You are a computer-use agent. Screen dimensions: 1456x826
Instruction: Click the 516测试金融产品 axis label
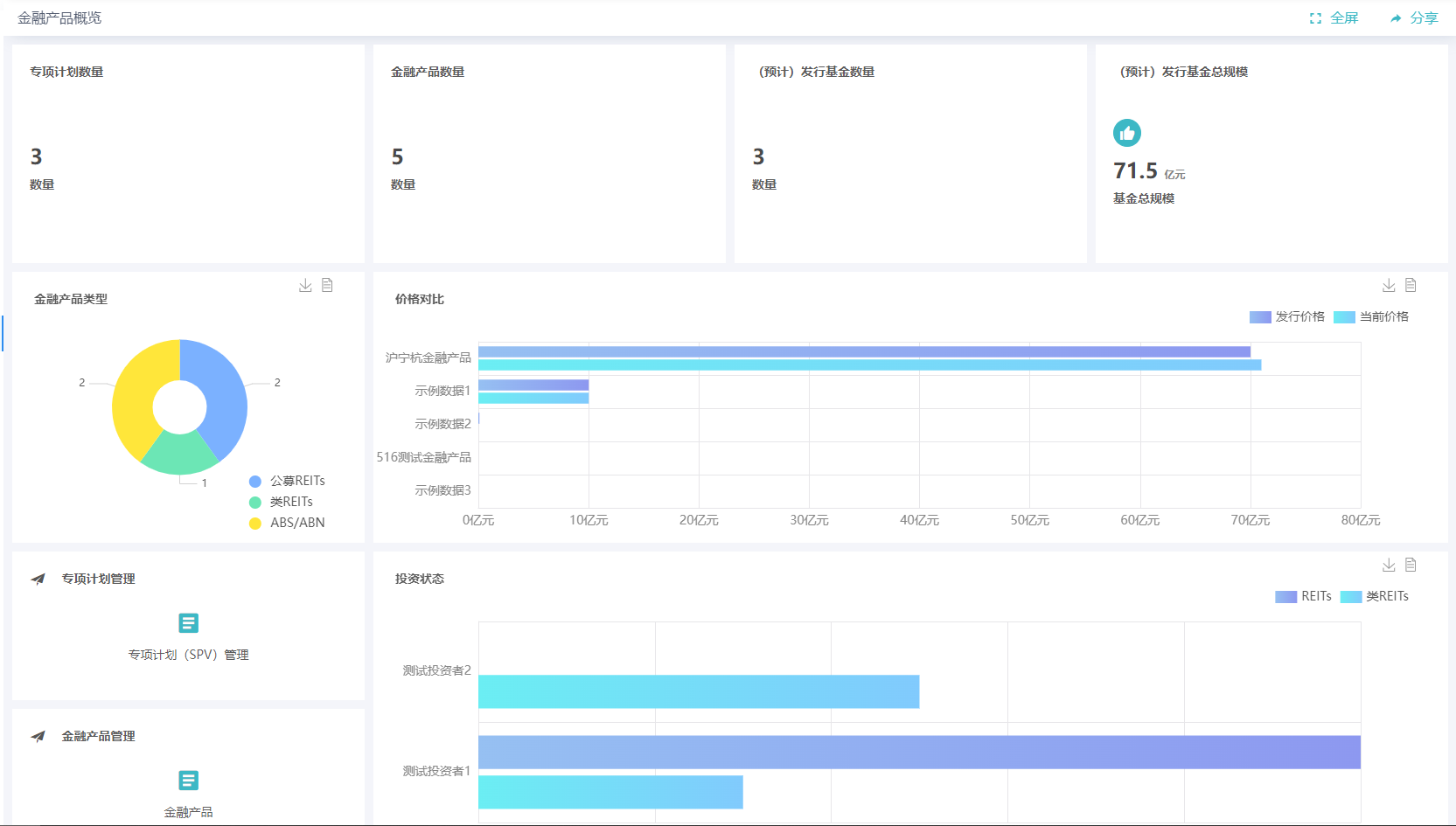tap(423, 457)
